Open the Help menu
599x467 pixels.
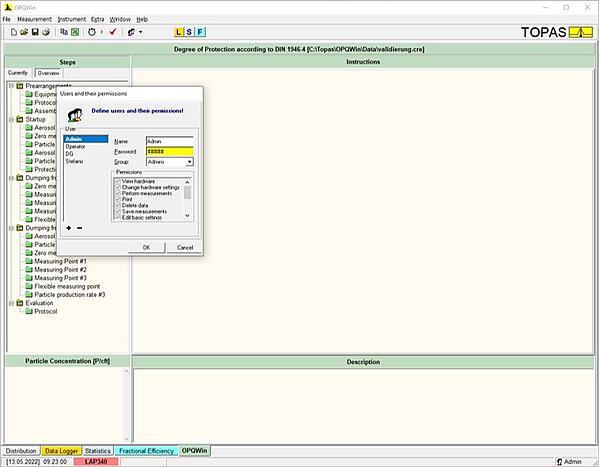pos(142,19)
